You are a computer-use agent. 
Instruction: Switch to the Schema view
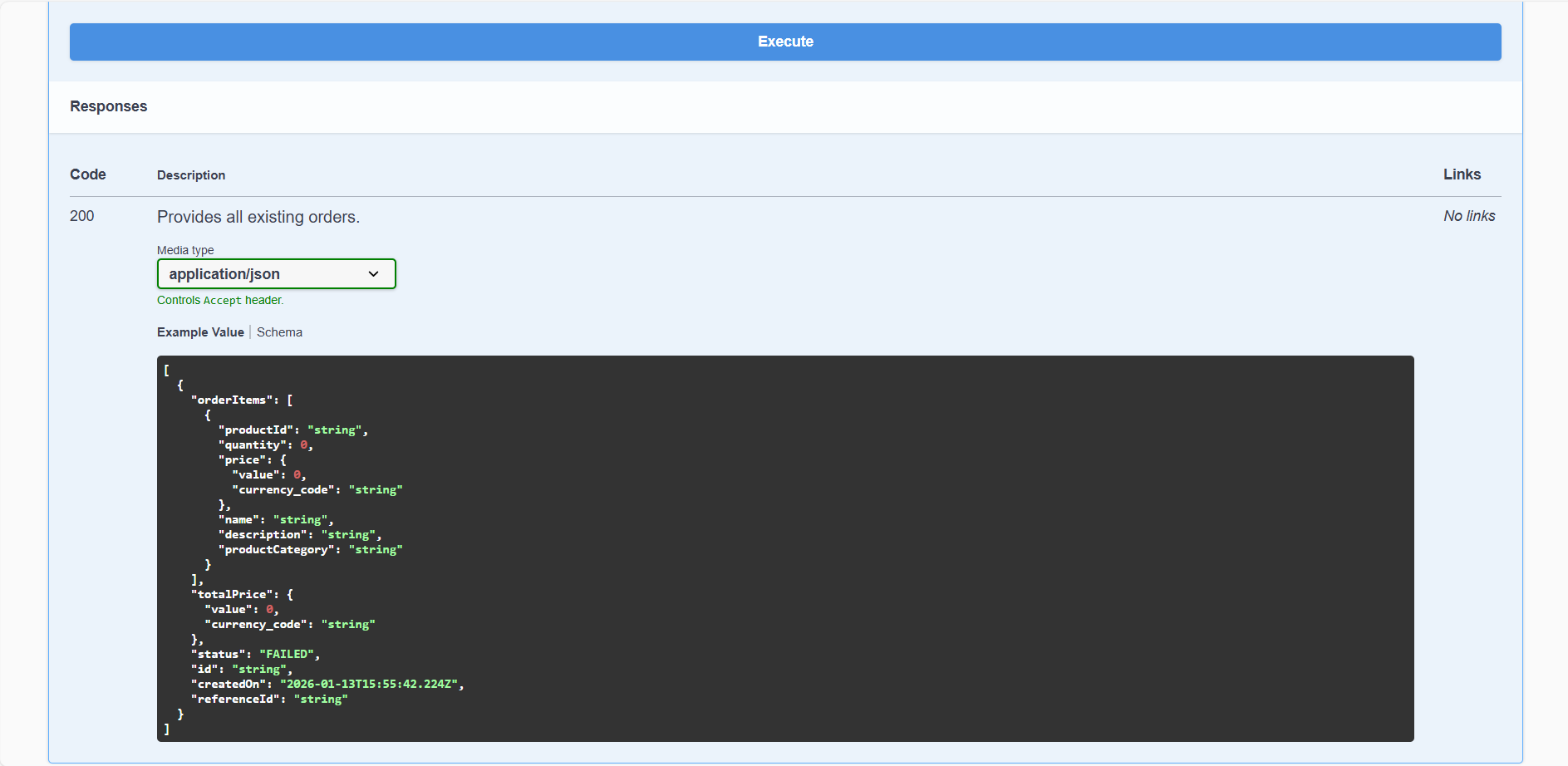click(279, 331)
